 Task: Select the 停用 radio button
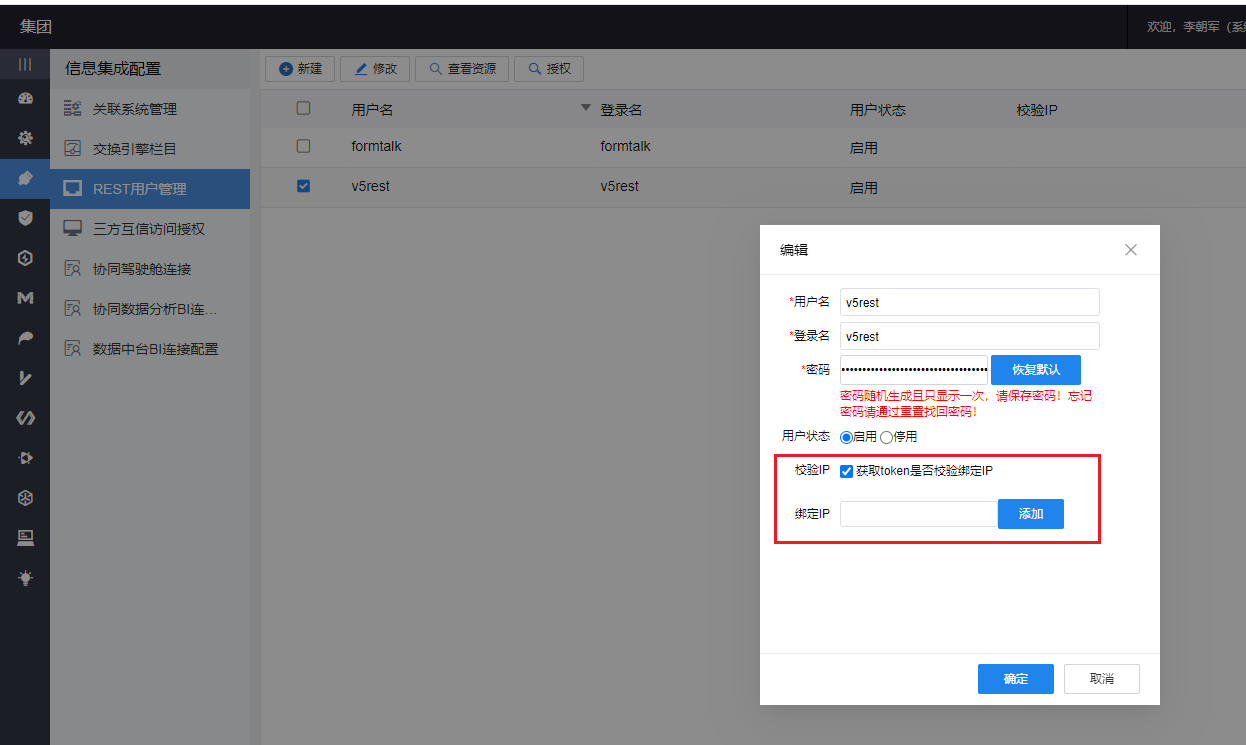click(886, 437)
